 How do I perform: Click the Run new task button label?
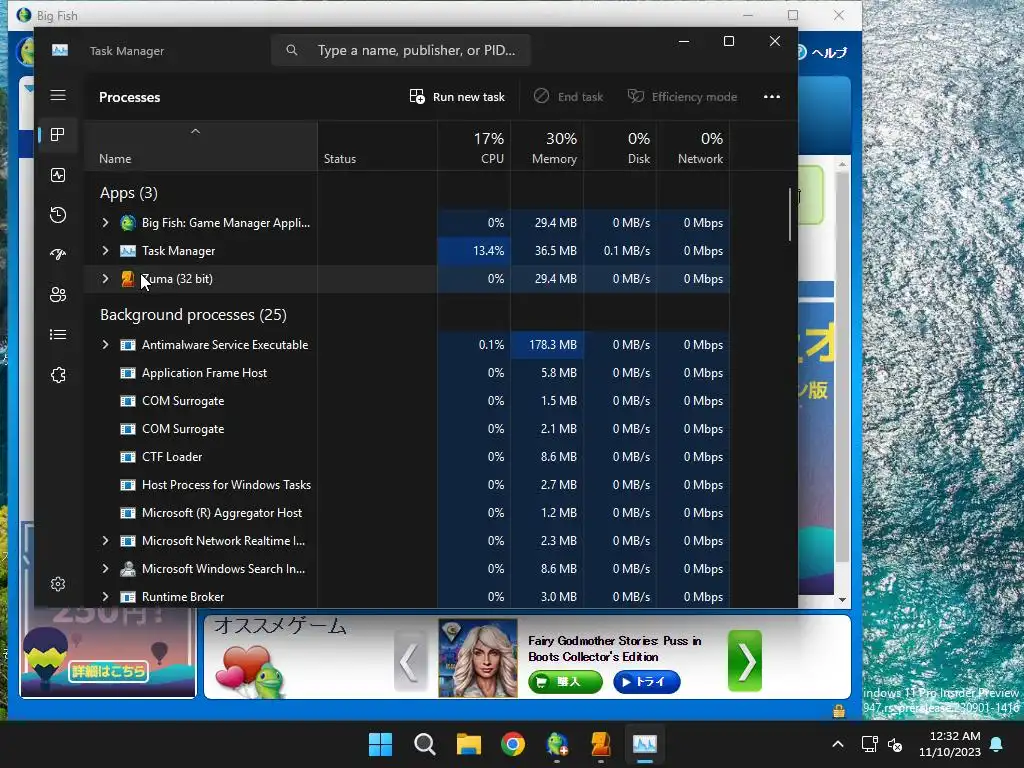(469, 97)
